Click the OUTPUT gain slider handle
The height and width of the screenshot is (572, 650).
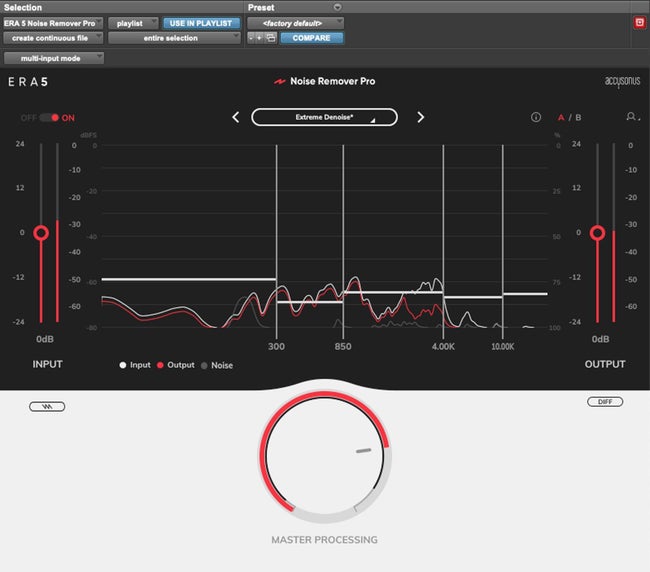pyautogui.click(x=597, y=233)
